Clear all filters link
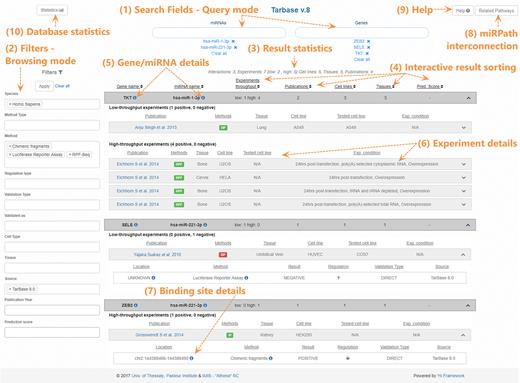This screenshot has width=520, height=383. 62,86
